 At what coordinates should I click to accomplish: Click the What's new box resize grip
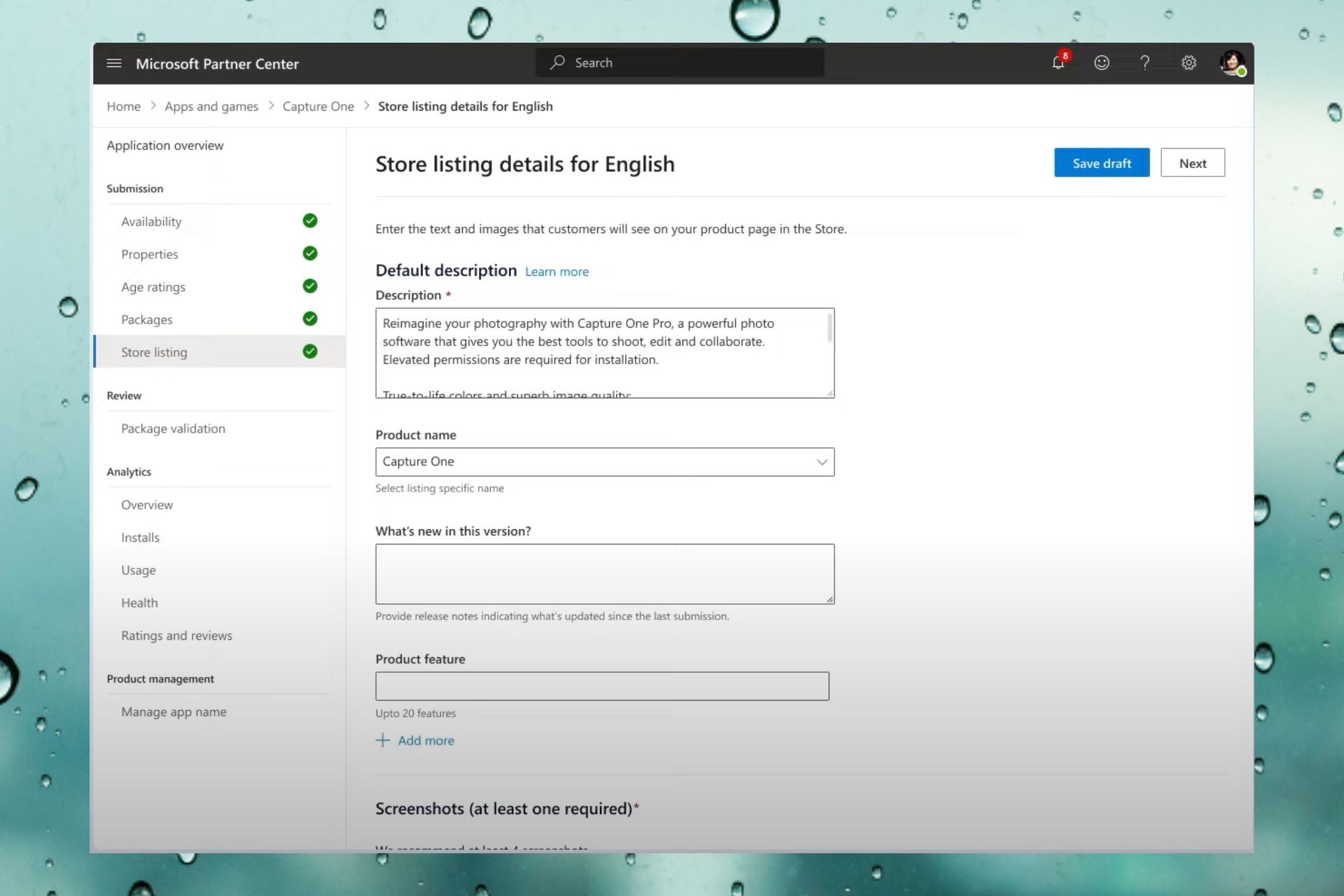click(x=829, y=599)
